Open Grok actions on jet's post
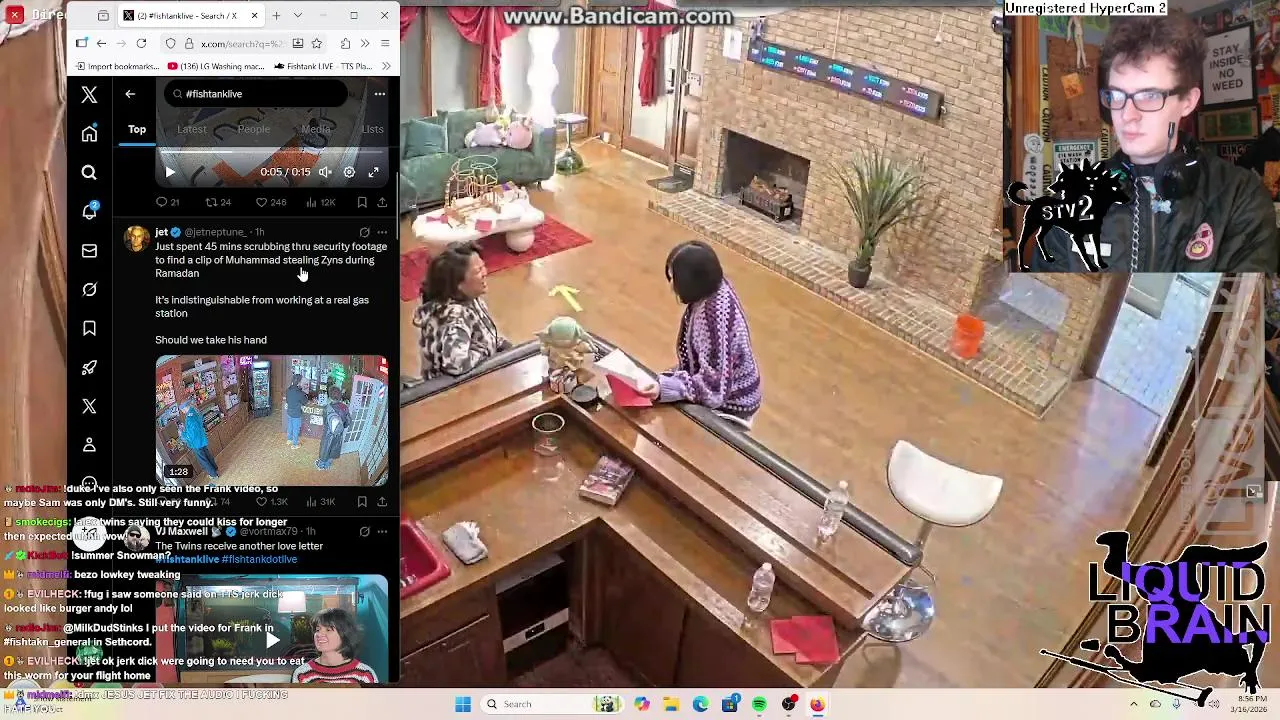1280x720 pixels. point(364,232)
